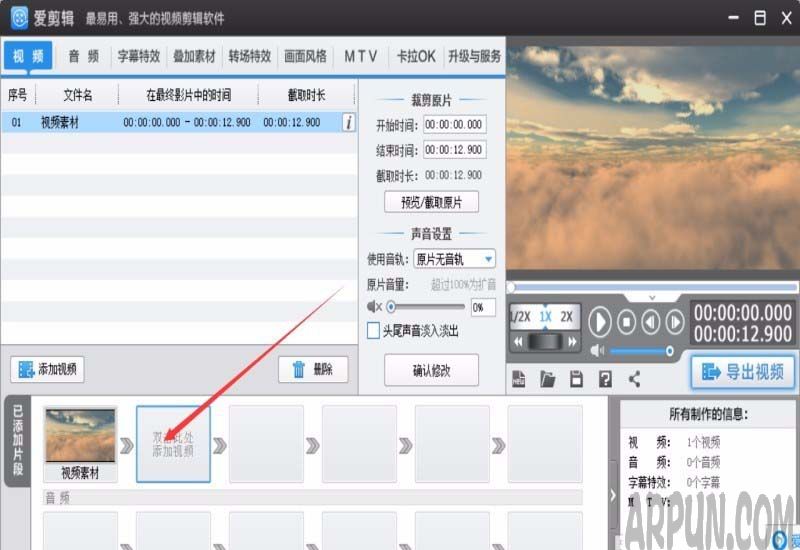The image size is (800, 550).
Task: Click the 开始时间 input field
Action: 455,124
